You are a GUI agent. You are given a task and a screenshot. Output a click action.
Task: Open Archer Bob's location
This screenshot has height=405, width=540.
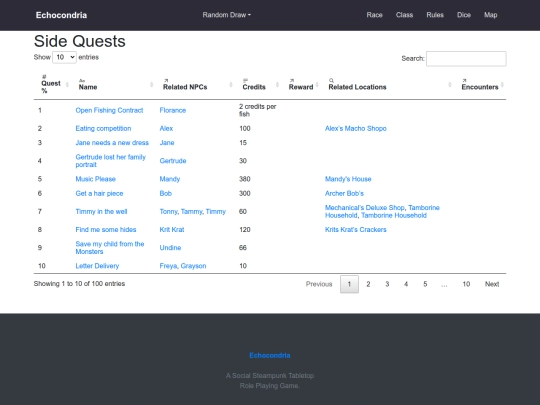pos(344,193)
